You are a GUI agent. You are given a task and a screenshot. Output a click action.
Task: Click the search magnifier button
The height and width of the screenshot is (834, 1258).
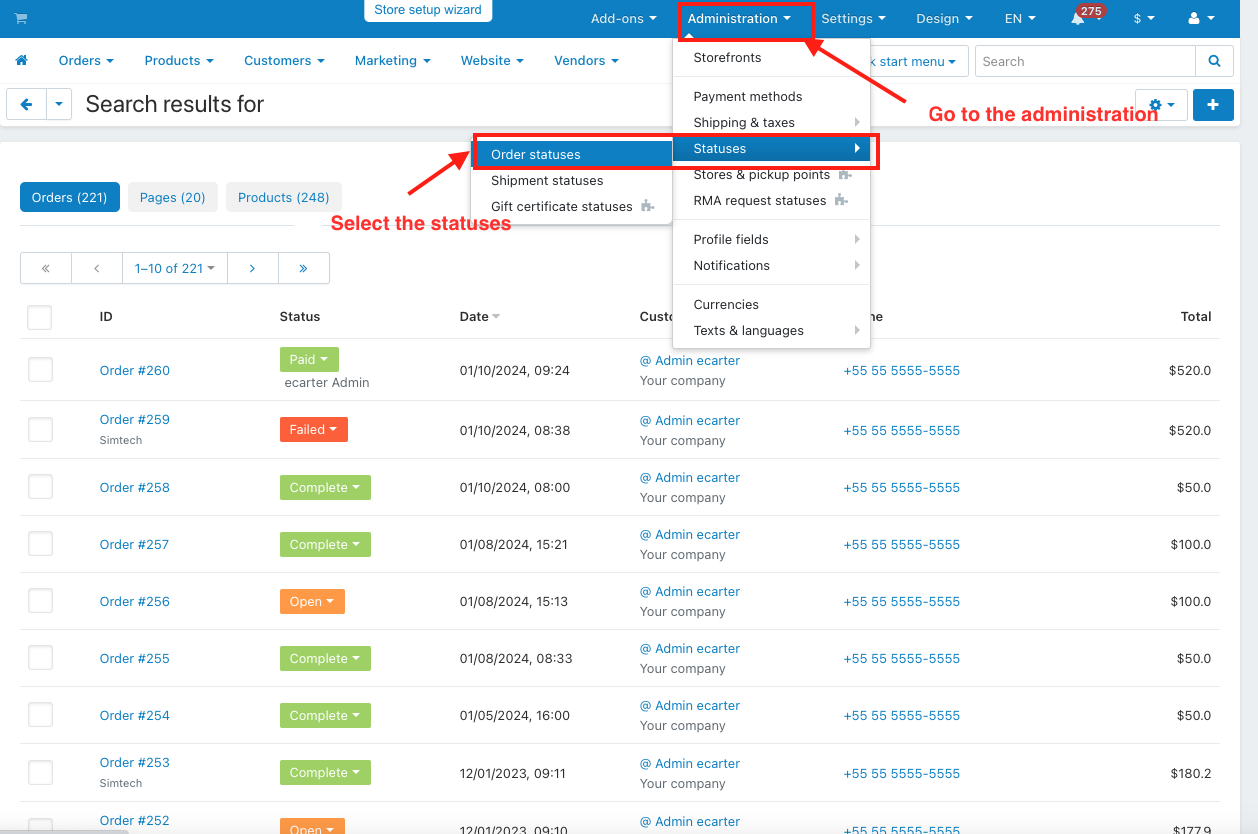pos(1214,61)
